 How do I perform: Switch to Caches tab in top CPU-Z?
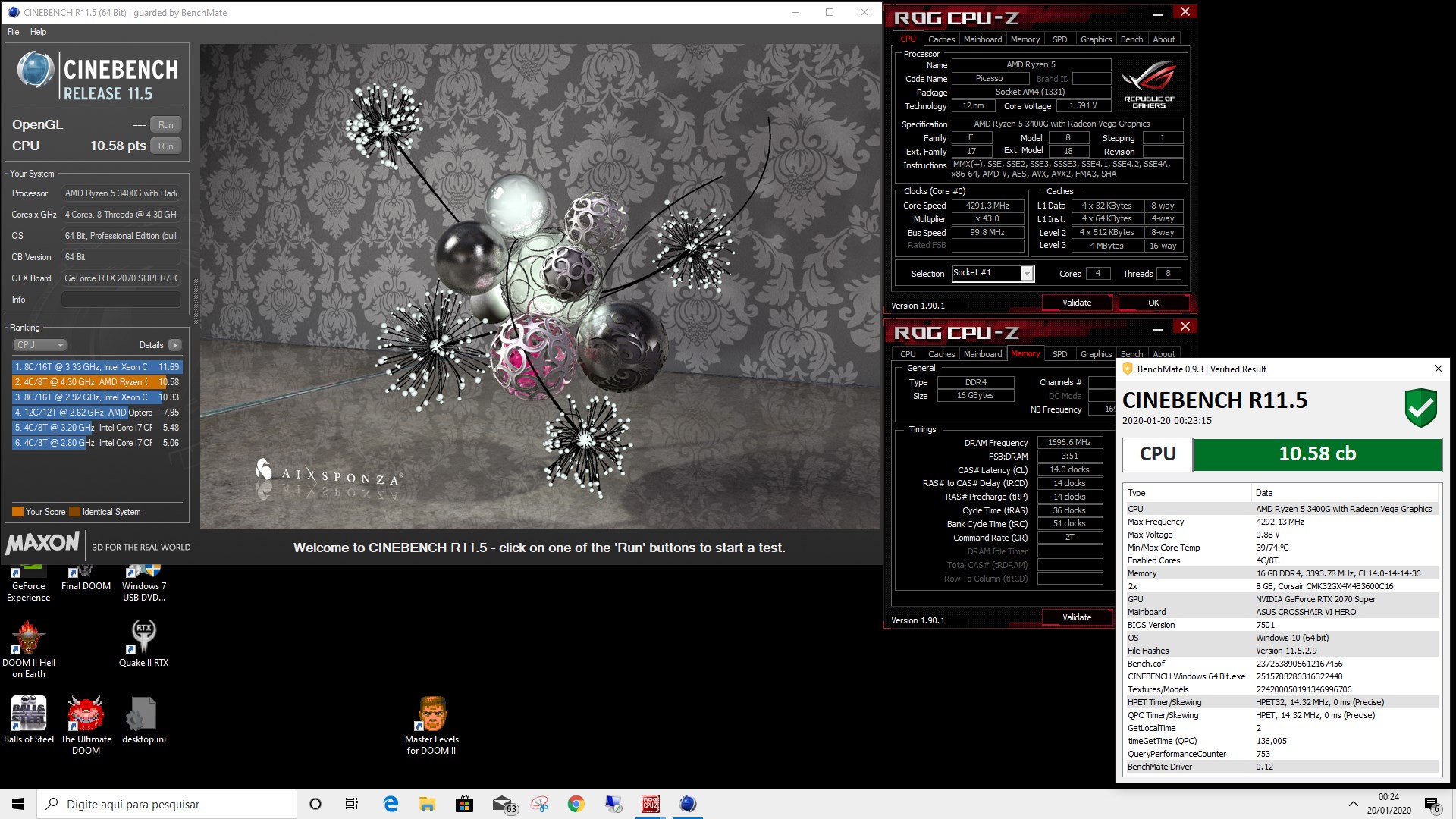pos(941,39)
